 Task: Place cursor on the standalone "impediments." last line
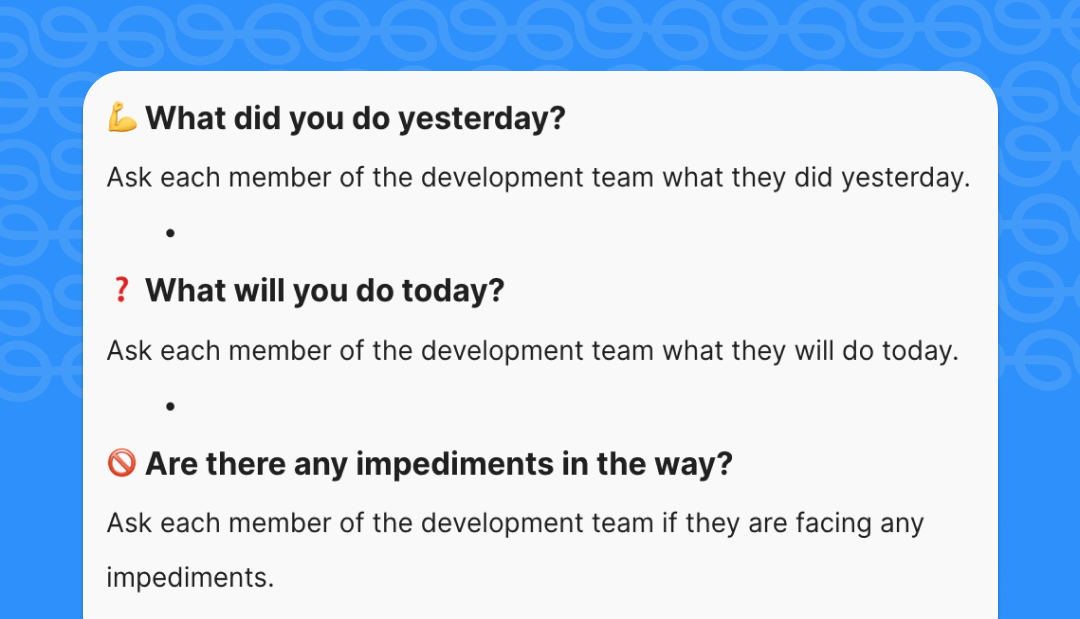(190, 577)
